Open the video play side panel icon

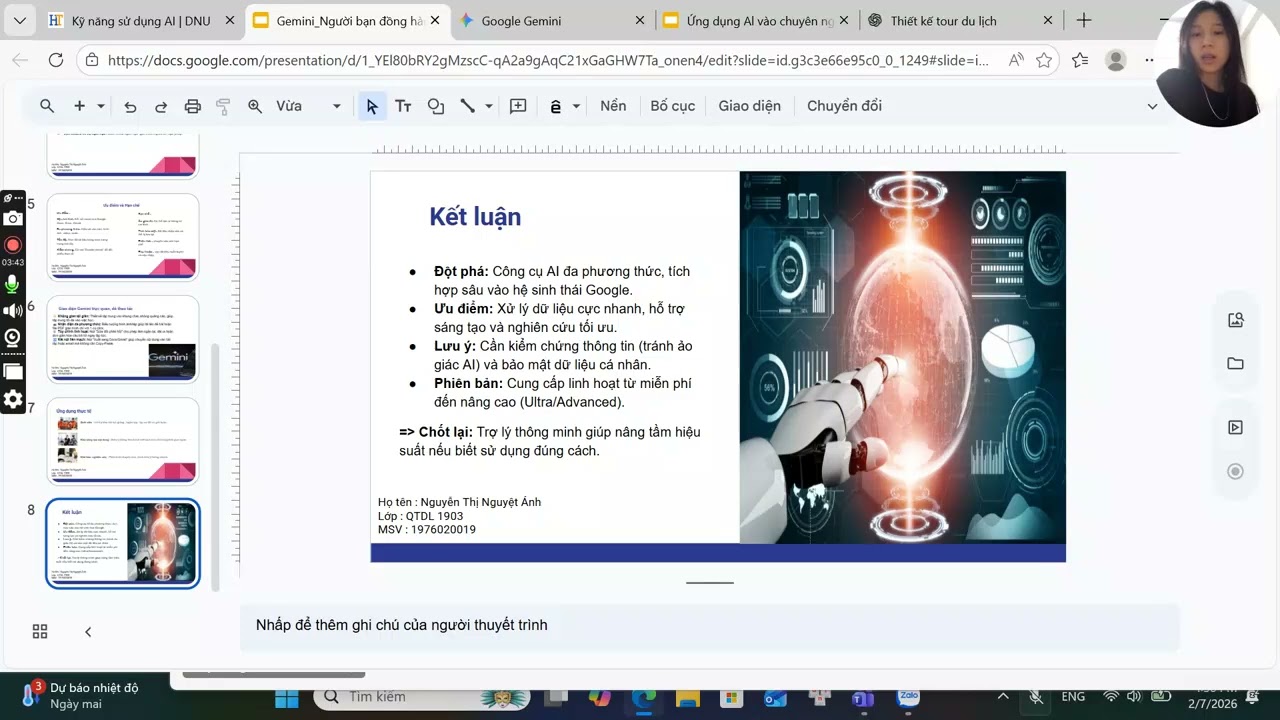(x=1236, y=428)
